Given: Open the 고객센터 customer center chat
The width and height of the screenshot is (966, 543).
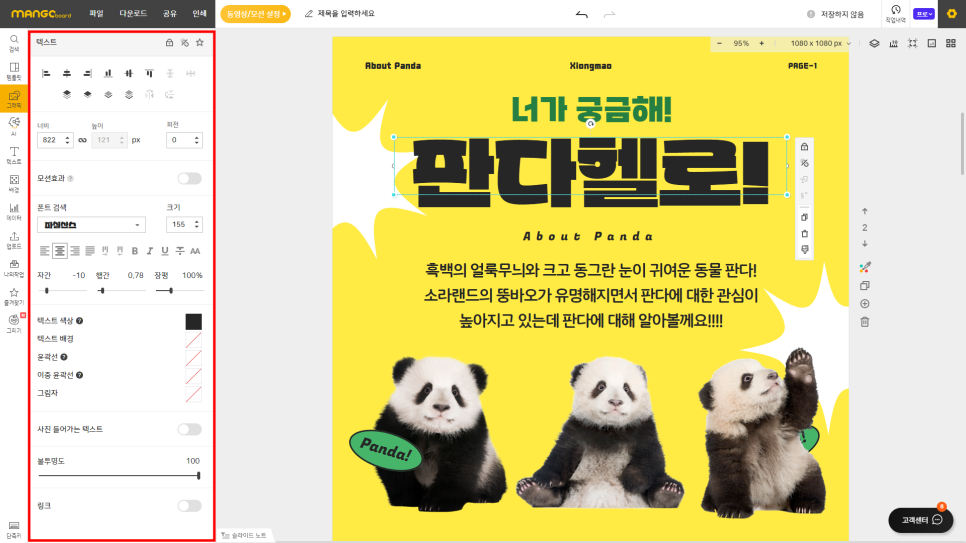Looking at the screenshot, I should tap(921, 520).
